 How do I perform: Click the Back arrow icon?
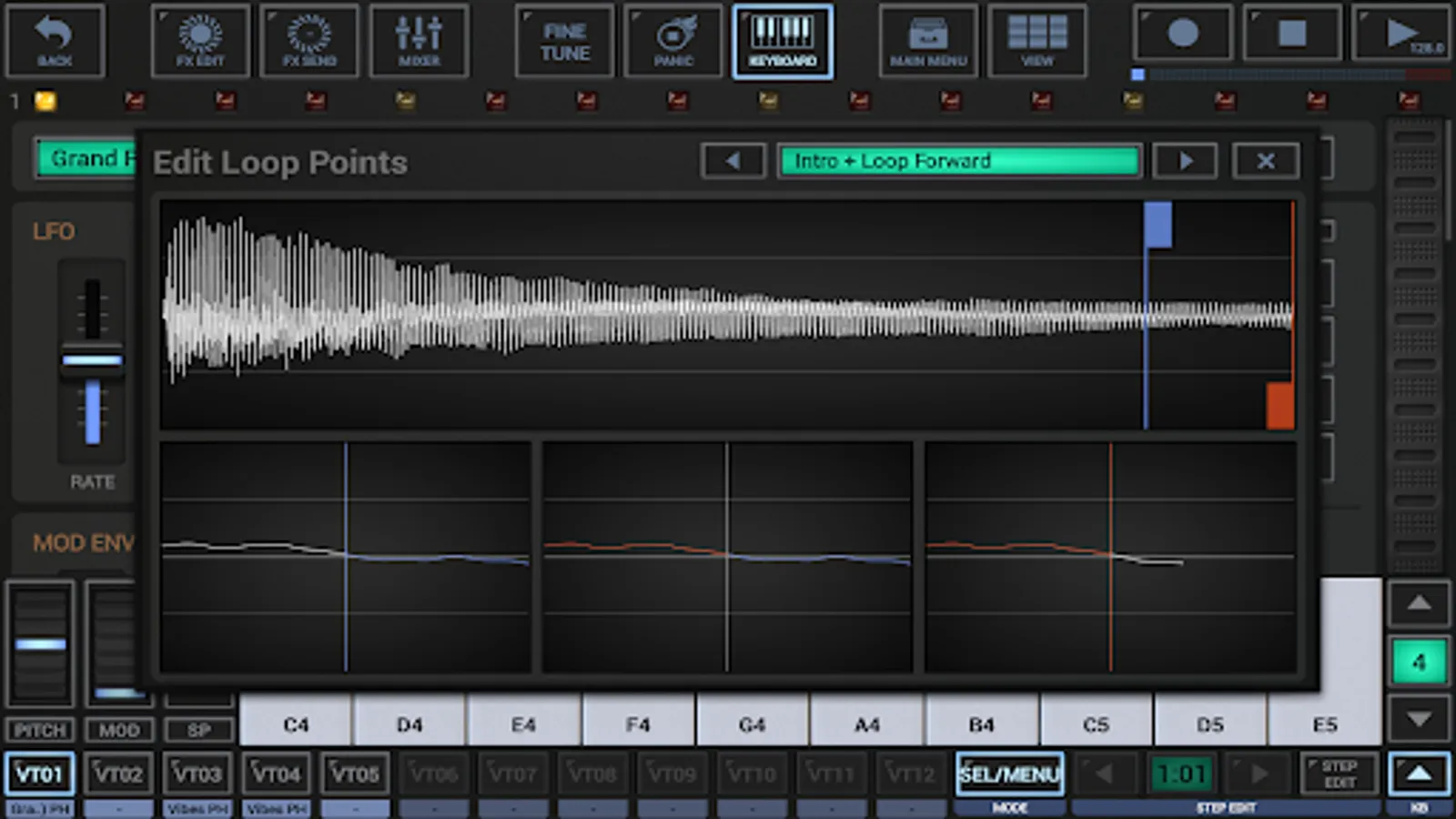click(x=56, y=41)
